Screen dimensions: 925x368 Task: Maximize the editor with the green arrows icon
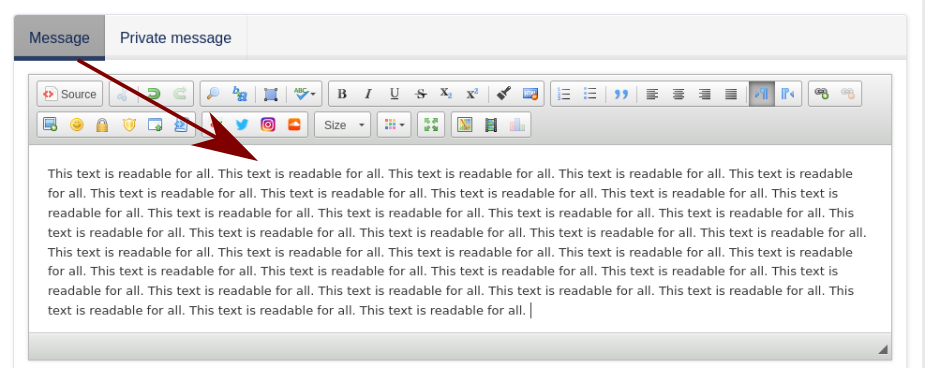click(x=431, y=124)
